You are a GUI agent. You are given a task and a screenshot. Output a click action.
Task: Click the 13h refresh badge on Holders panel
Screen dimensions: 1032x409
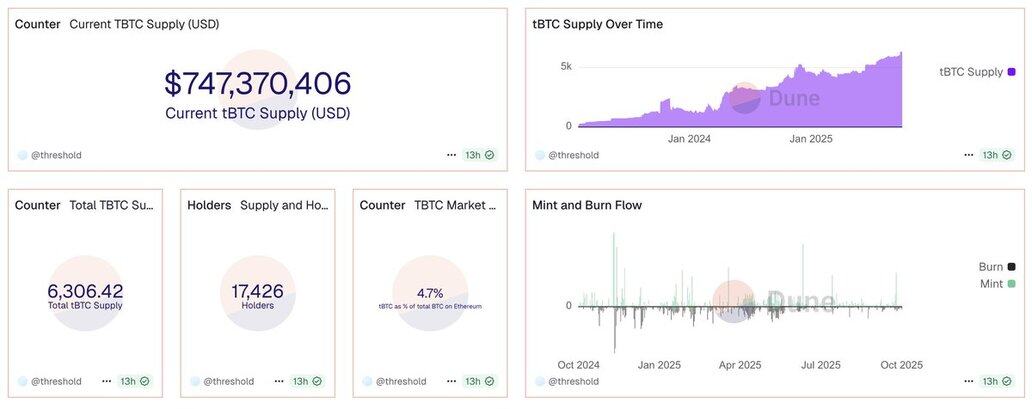[x=306, y=381]
